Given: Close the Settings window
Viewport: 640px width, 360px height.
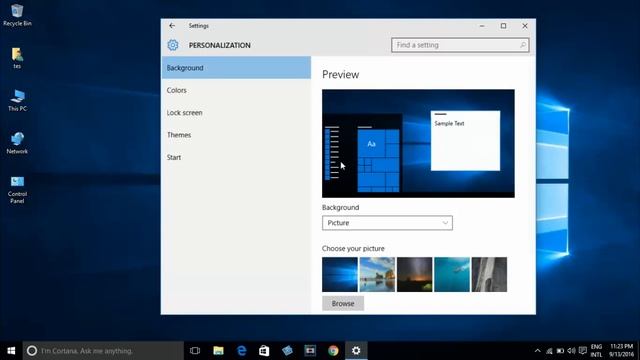Looking at the screenshot, I should pos(525,26).
